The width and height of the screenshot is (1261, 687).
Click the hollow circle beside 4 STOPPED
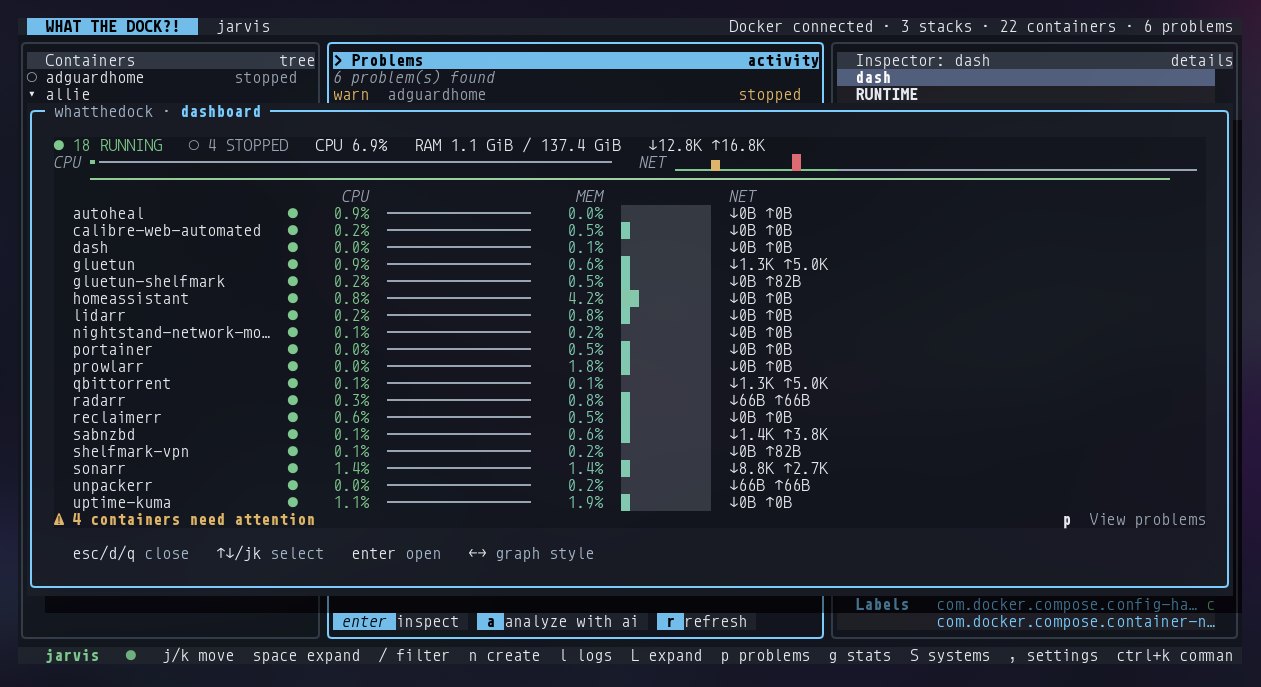[x=194, y=146]
